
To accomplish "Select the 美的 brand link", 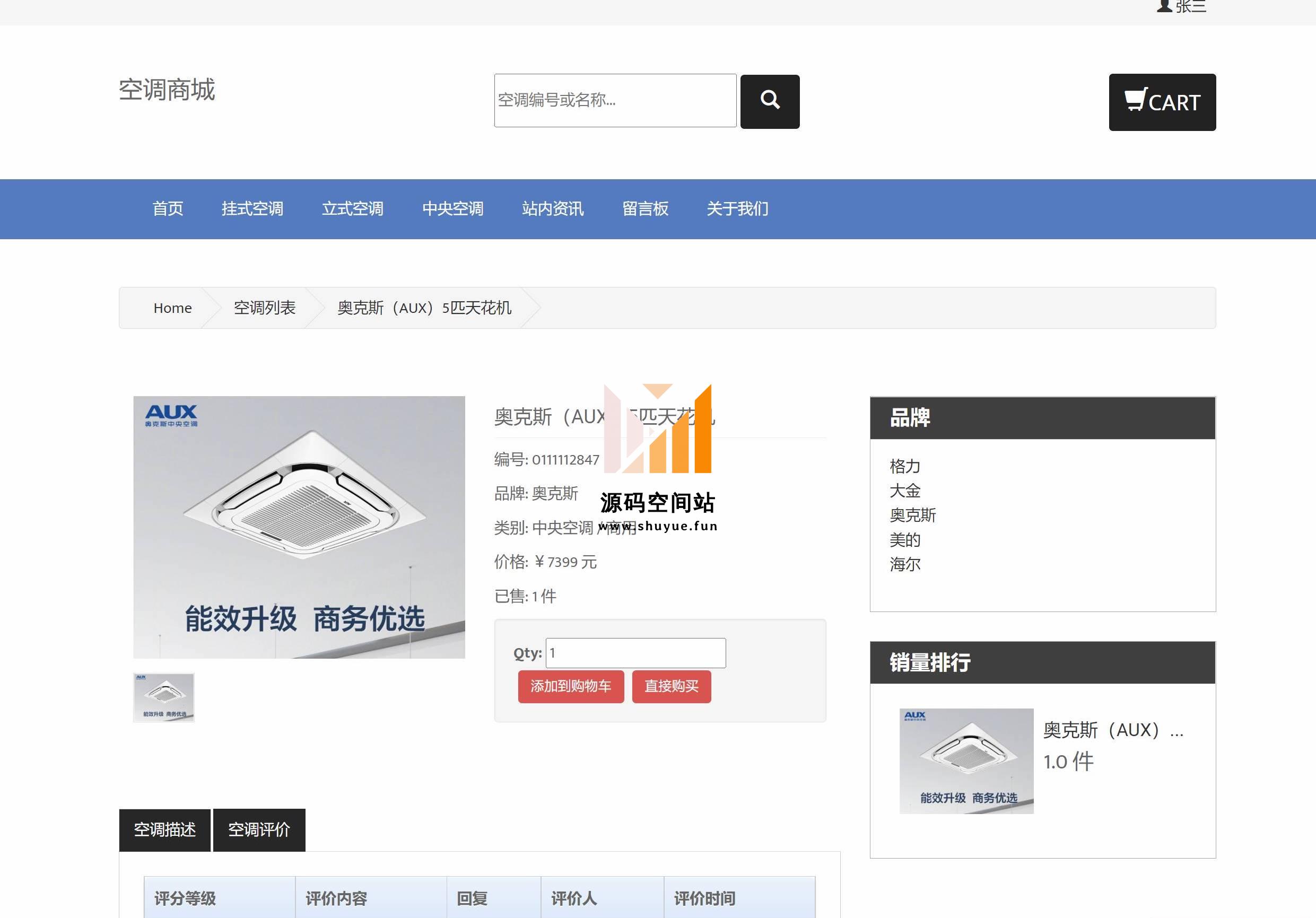I will 905,540.
